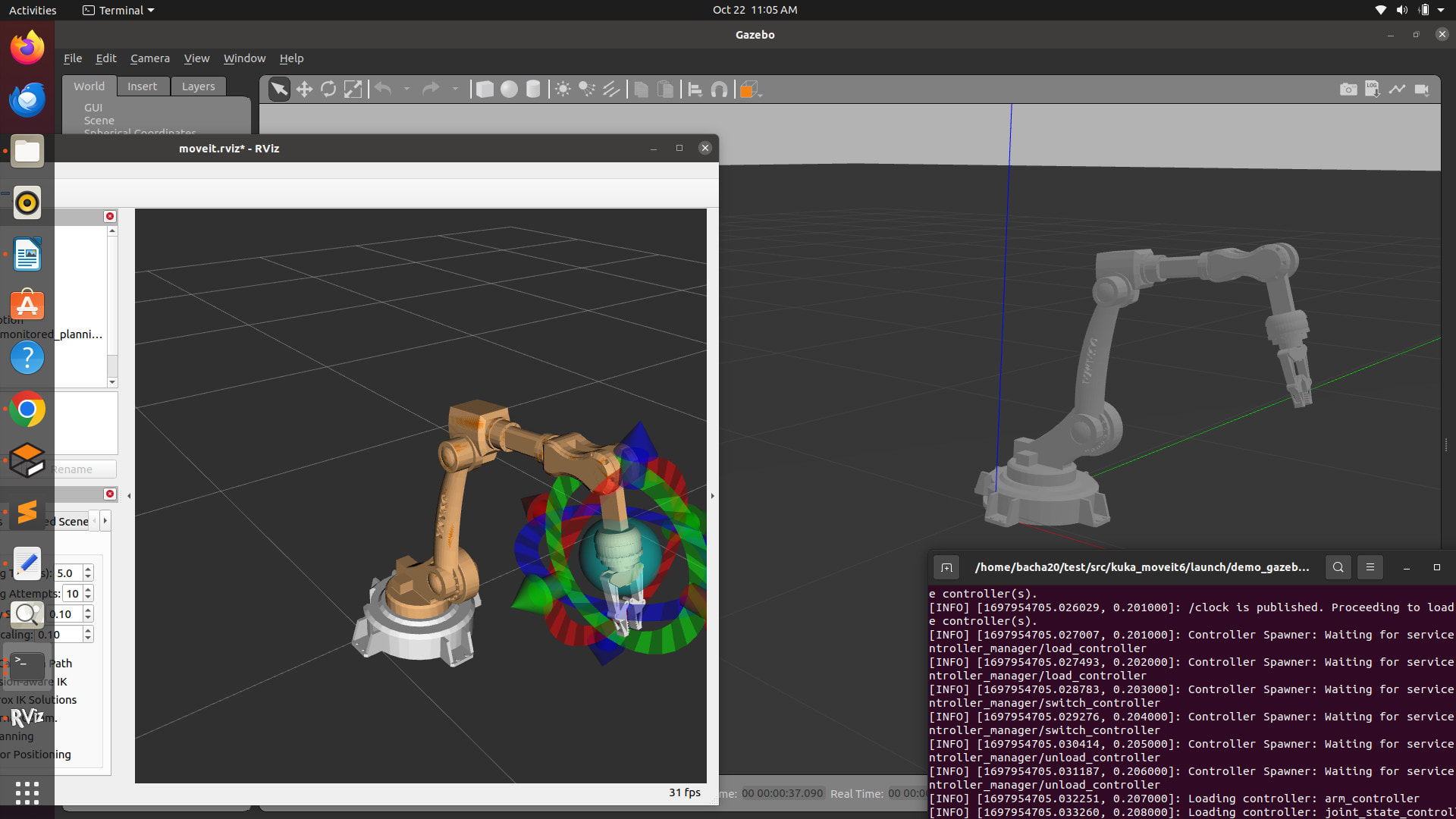Viewport: 1456px width, 819px height.
Task: Launch Firefox from the dock
Action: pos(27,48)
